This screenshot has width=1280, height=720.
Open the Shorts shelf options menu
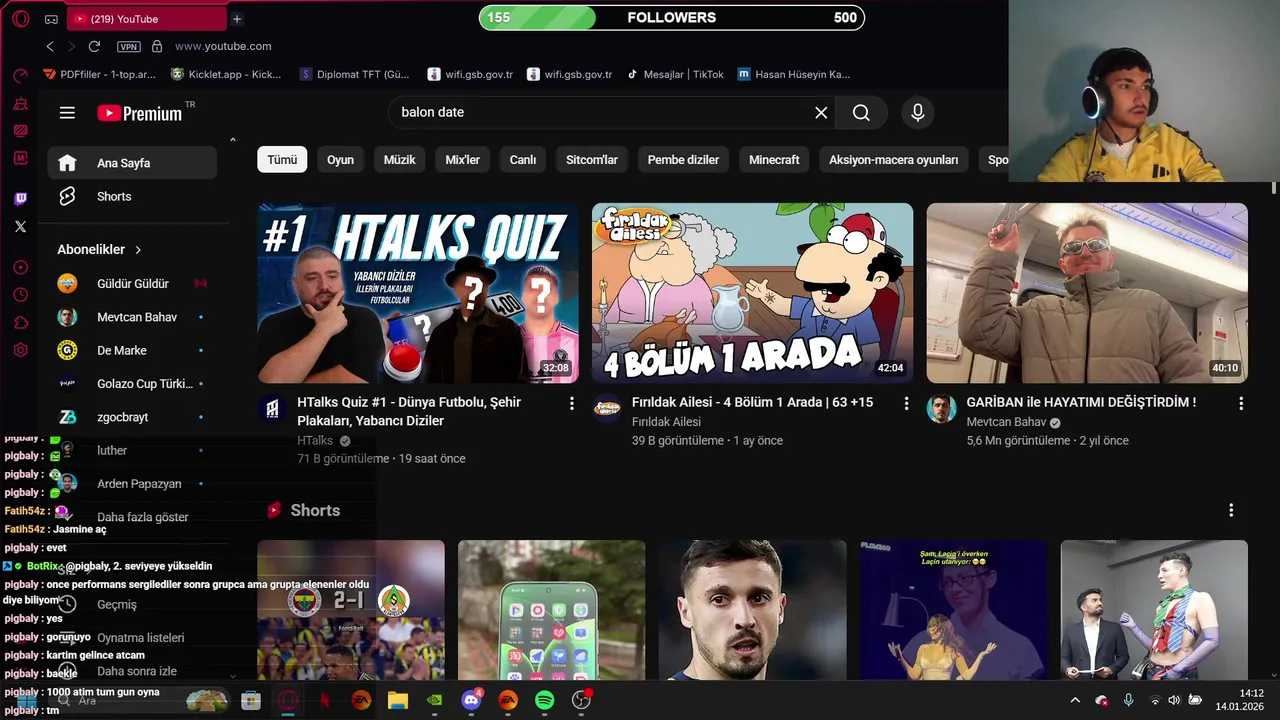pyautogui.click(x=1231, y=510)
